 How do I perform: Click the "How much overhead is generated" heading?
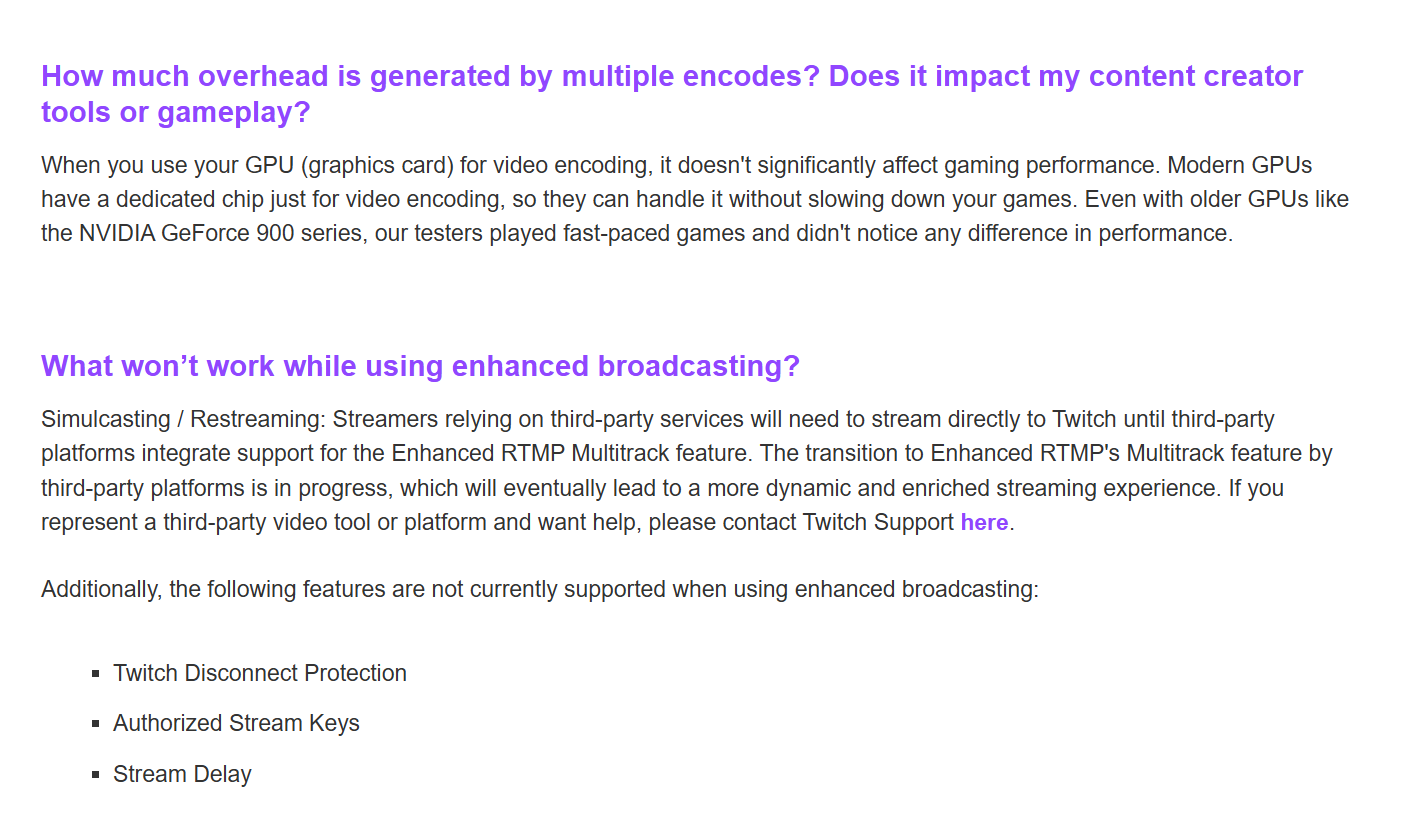[671, 76]
